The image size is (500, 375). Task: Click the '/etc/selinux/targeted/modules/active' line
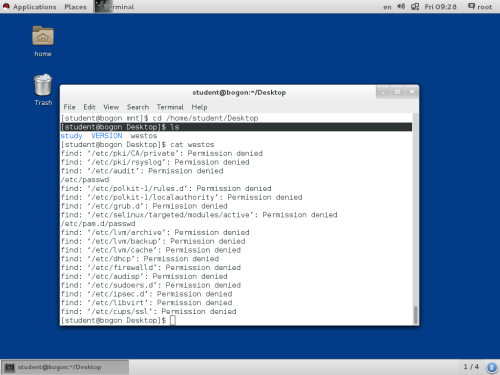click(x=199, y=215)
